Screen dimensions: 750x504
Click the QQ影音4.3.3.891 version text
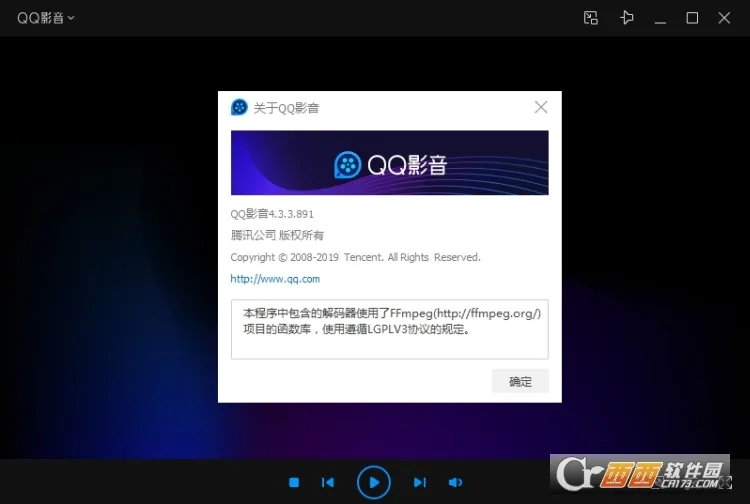(x=272, y=214)
